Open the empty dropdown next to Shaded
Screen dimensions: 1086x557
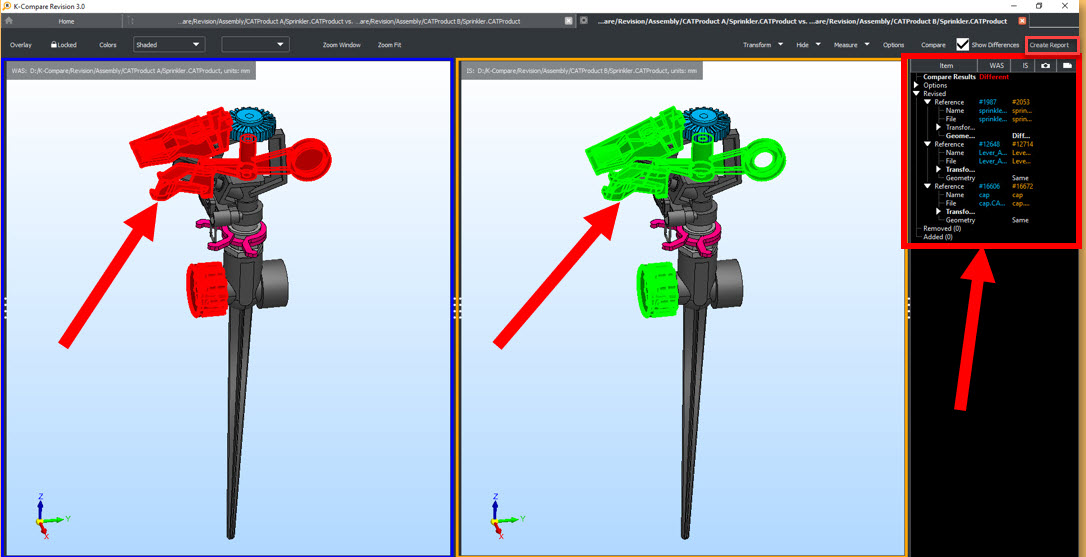(x=254, y=45)
